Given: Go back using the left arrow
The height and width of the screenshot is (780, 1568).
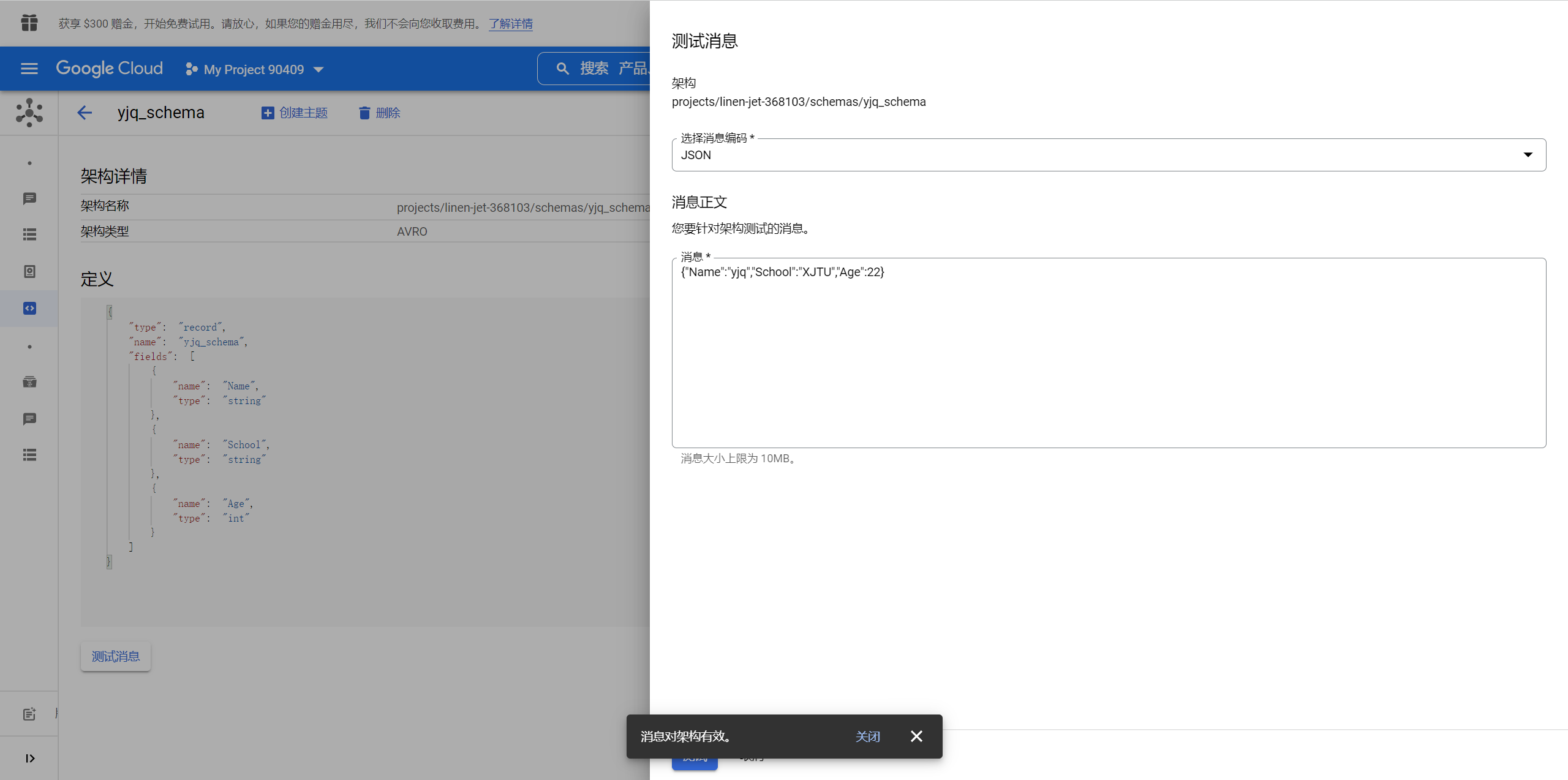Looking at the screenshot, I should pos(85,113).
